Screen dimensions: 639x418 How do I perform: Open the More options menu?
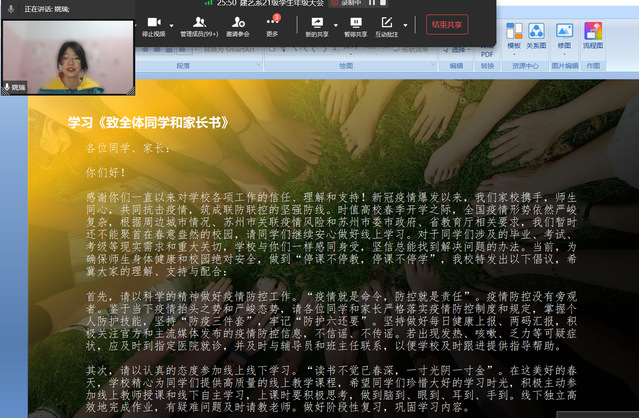coord(273,22)
